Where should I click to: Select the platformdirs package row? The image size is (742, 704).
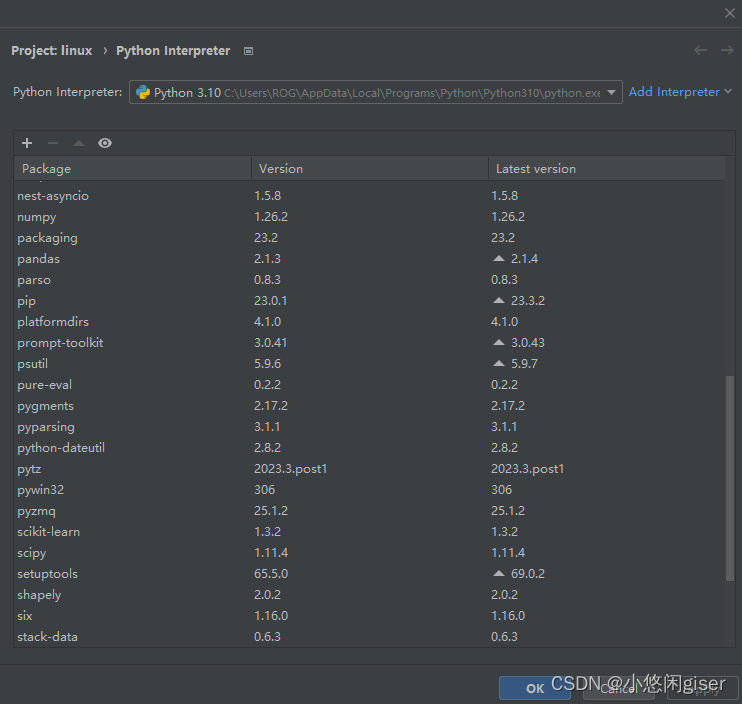tap(369, 322)
